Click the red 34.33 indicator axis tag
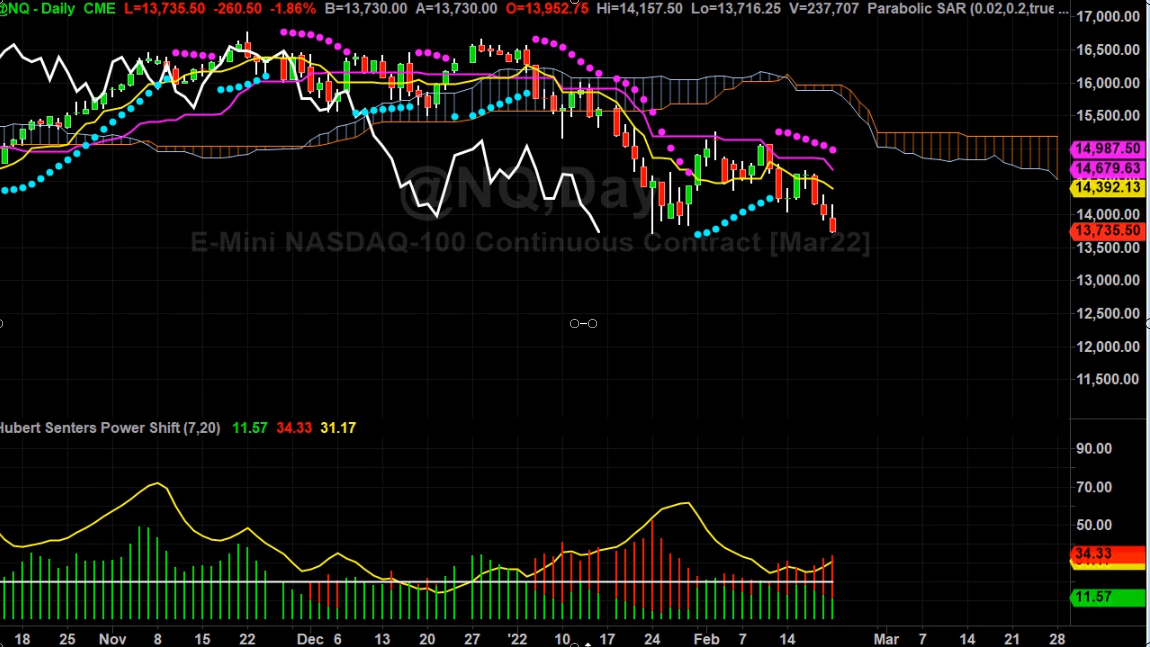This screenshot has height=647, width=1150. pos(1107,554)
